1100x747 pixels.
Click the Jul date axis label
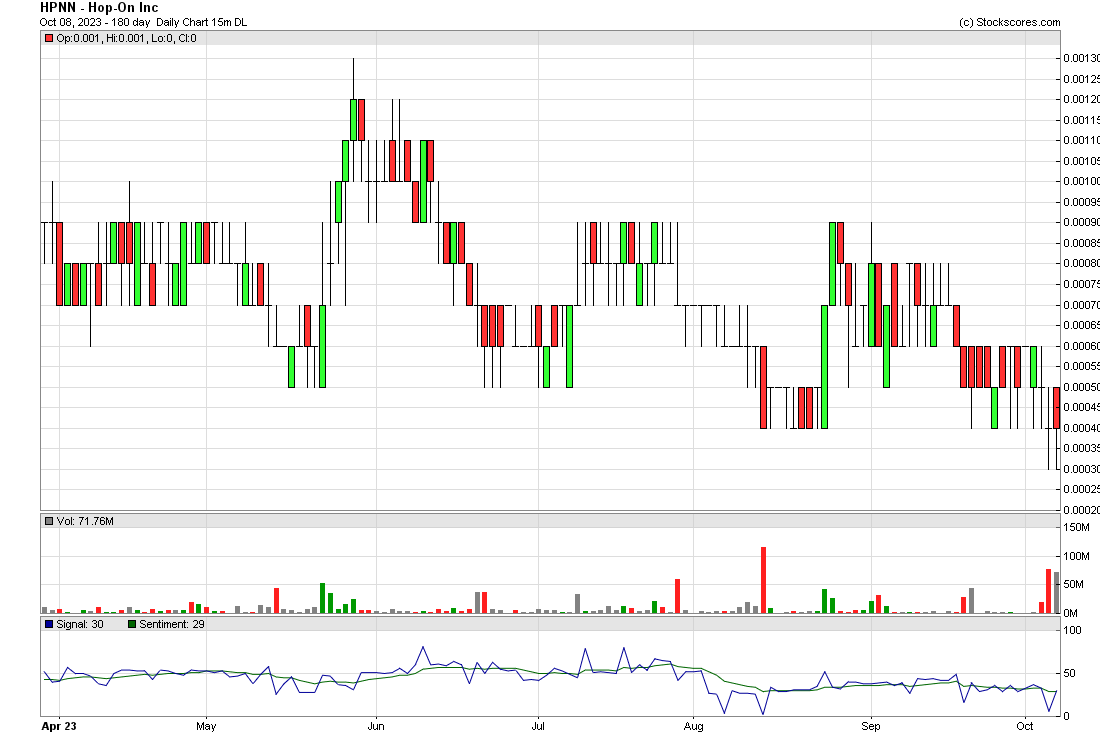538,726
